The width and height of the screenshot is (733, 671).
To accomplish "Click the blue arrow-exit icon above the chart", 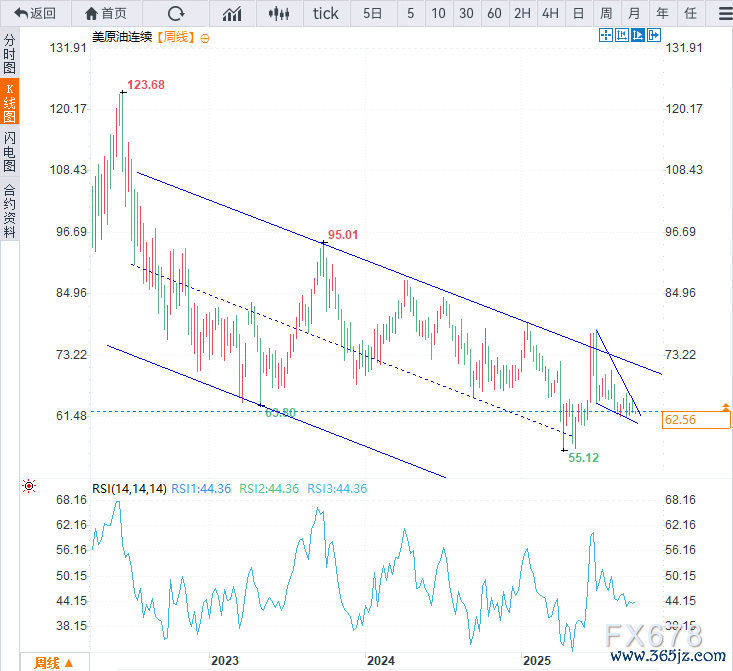I will (654, 36).
